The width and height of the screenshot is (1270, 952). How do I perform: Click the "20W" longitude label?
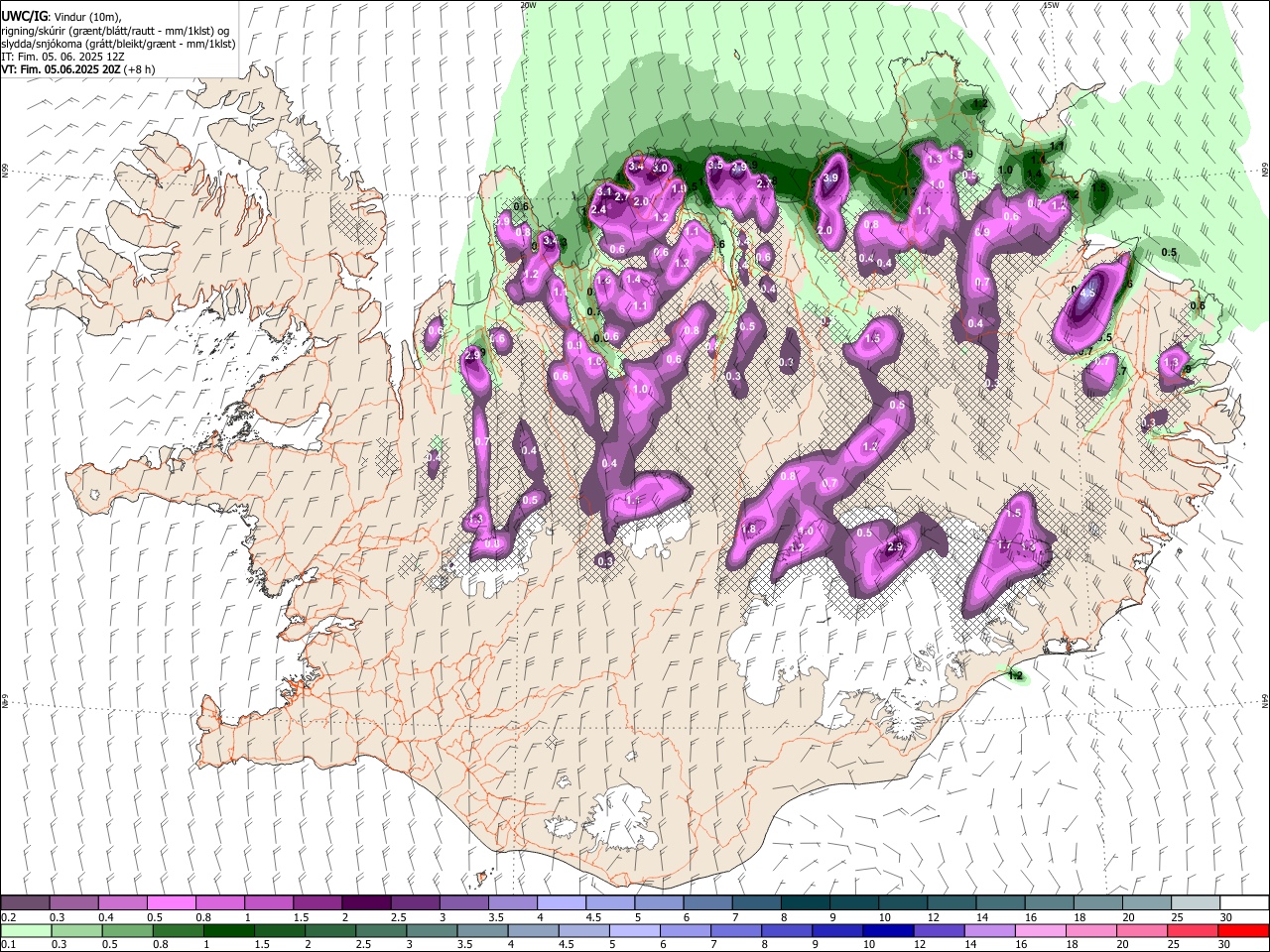tap(529, 5)
